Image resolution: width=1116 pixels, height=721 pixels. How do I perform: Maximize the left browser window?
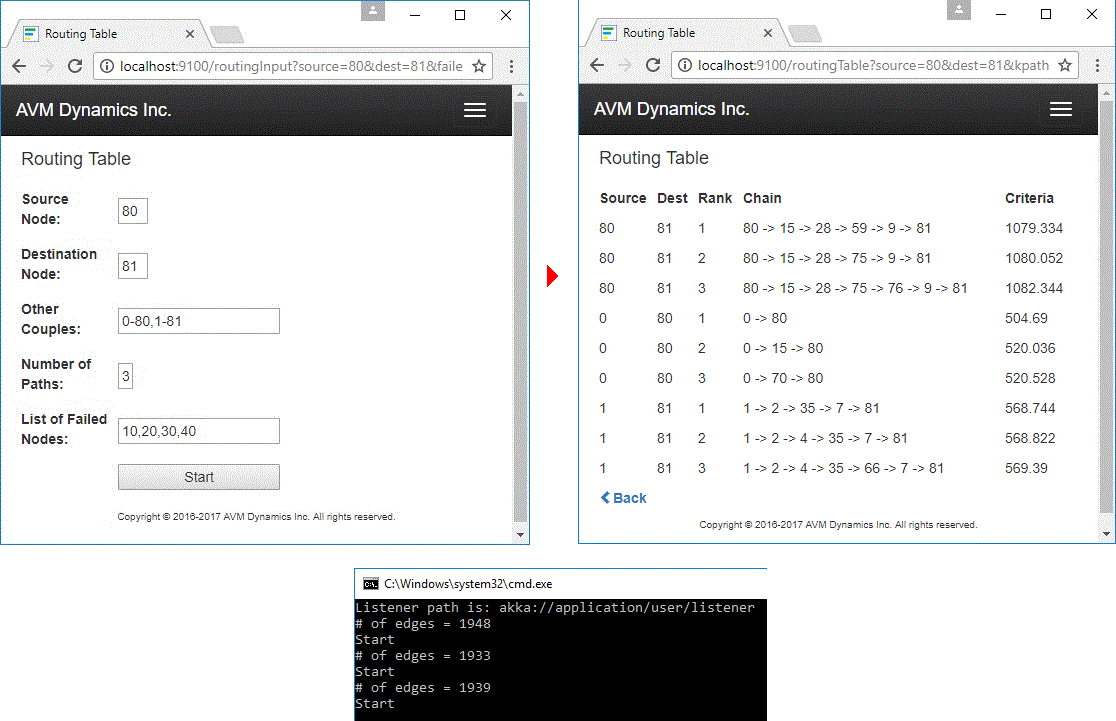click(460, 15)
